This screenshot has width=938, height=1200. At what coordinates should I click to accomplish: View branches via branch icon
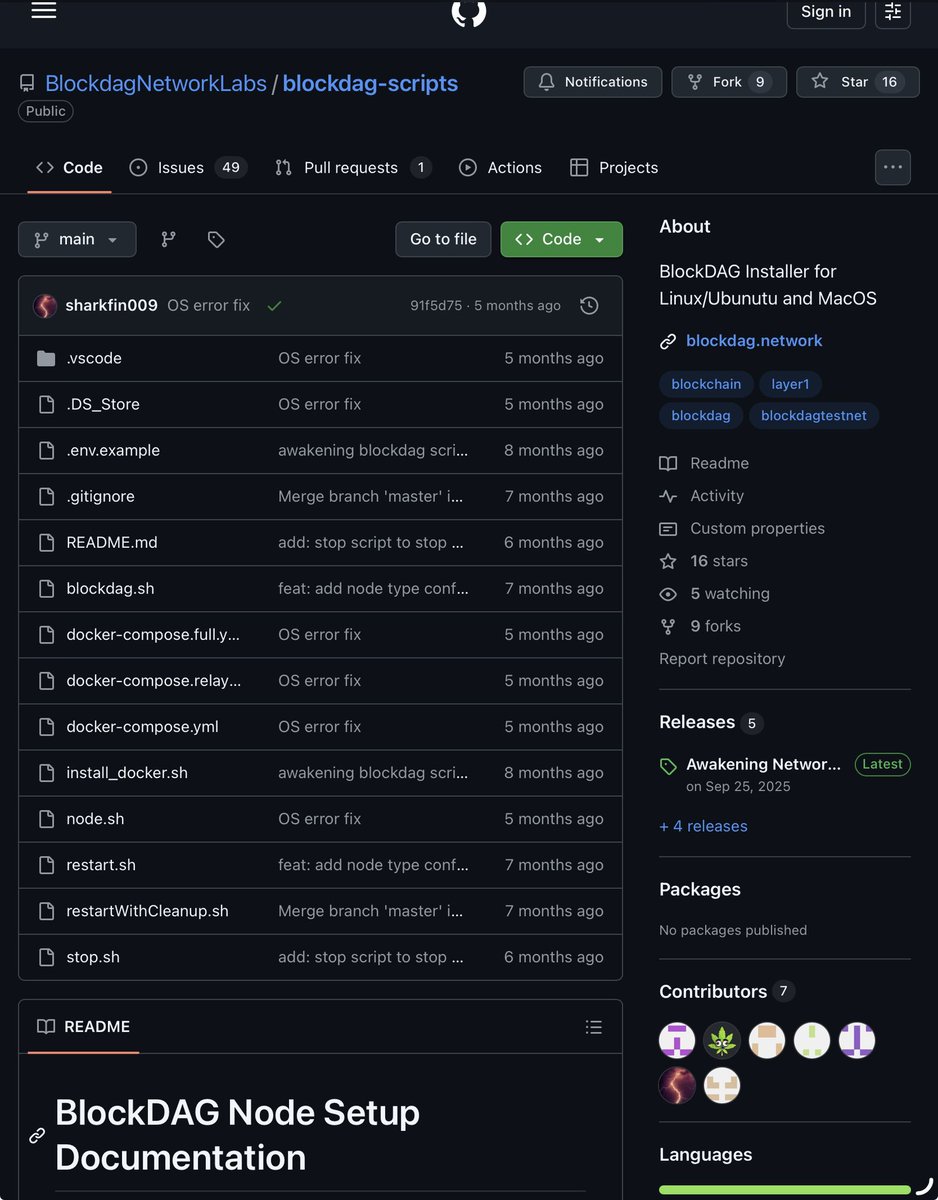168,239
